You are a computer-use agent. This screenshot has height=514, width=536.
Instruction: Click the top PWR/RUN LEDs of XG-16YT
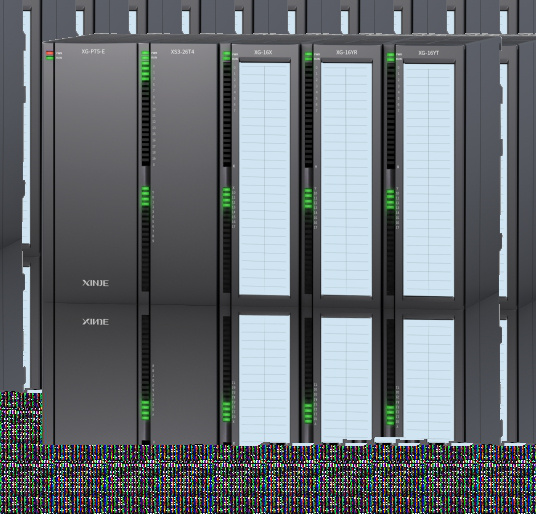click(x=391, y=57)
